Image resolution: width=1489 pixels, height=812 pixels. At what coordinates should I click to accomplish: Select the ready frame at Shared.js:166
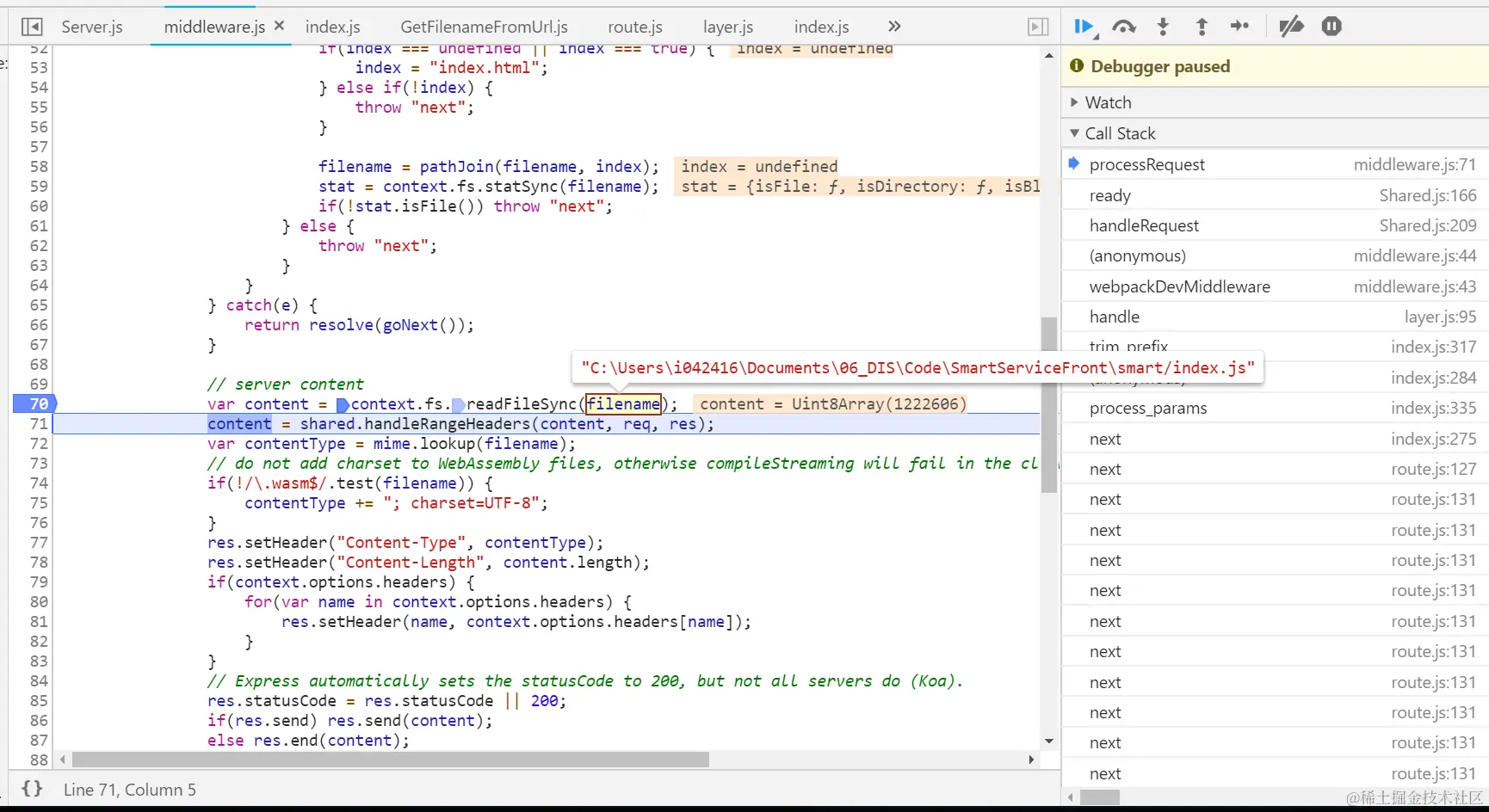(1275, 195)
